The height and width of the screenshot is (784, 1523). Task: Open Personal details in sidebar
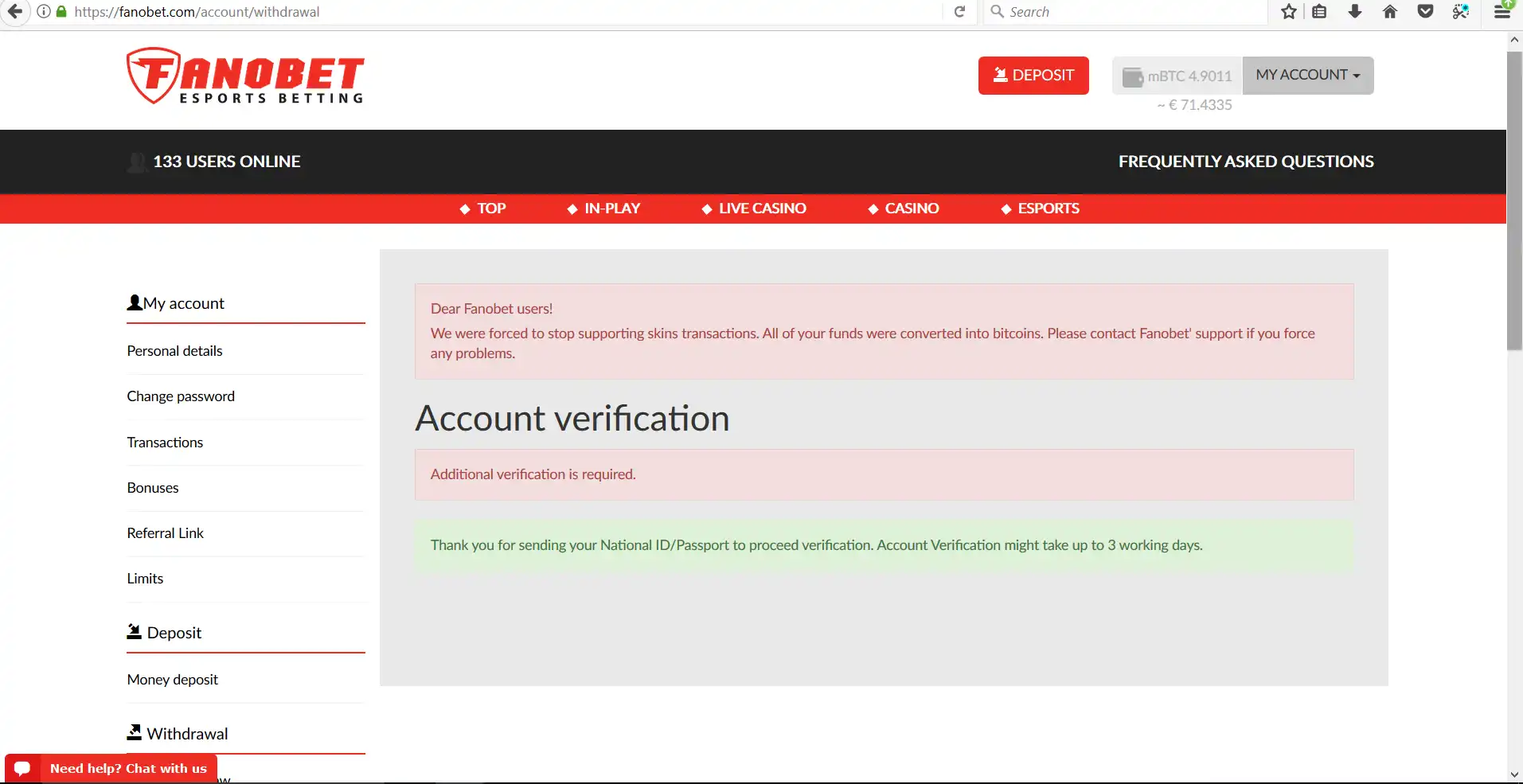pyautogui.click(x=174, y=351)
